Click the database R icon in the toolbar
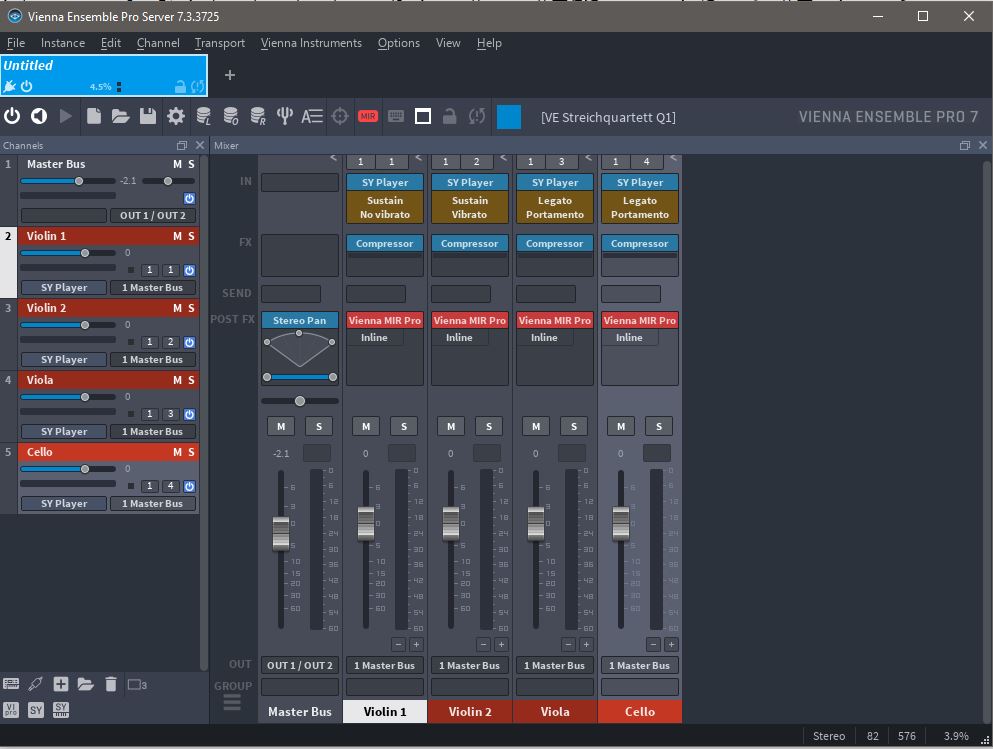This screenshot has height=749, width=993. [x=258, y=116]
